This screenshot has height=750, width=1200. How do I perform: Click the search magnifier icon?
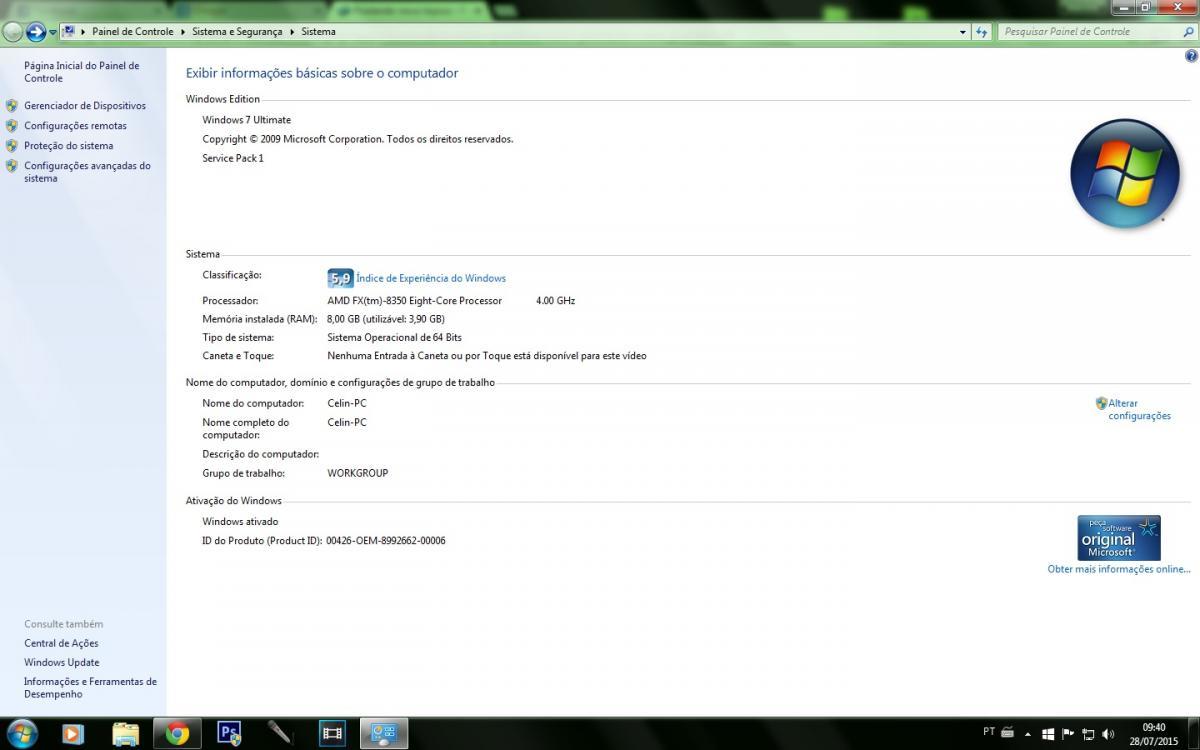(1188, 32)
